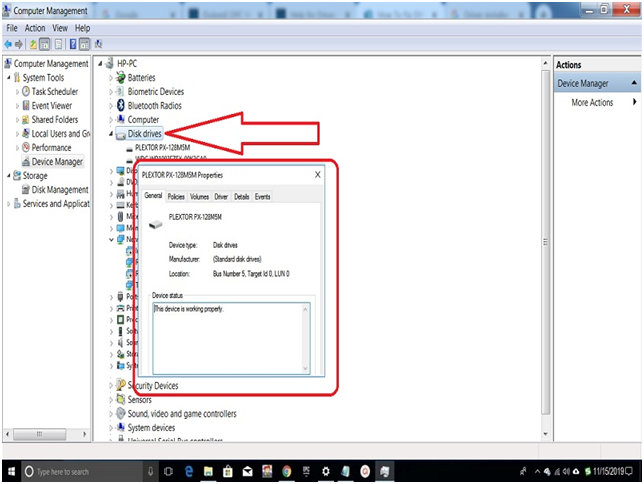Collapse Device Manager actions header
The width and height of the screenshot is (644, 484).
[634, 83]
